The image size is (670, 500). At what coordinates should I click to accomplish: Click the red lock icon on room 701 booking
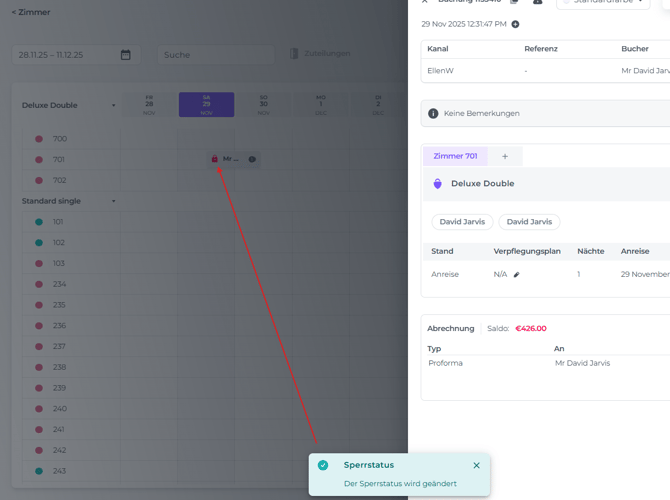click(215, 159)
